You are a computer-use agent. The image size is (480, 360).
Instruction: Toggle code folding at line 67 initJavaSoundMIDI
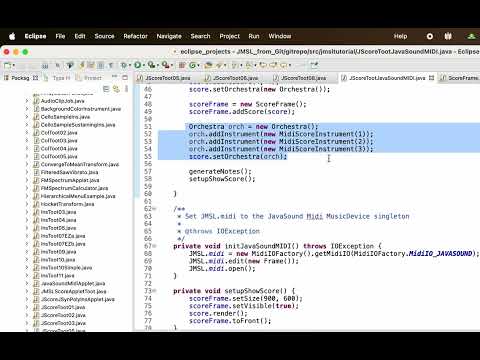pyautogui.click(x=155, y=246)
